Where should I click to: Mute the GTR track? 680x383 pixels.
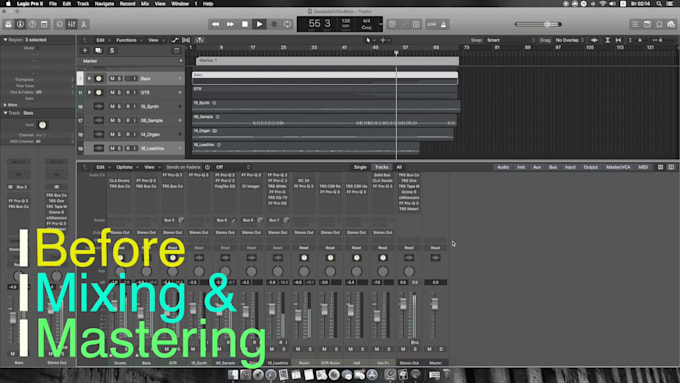pos(112,92)
